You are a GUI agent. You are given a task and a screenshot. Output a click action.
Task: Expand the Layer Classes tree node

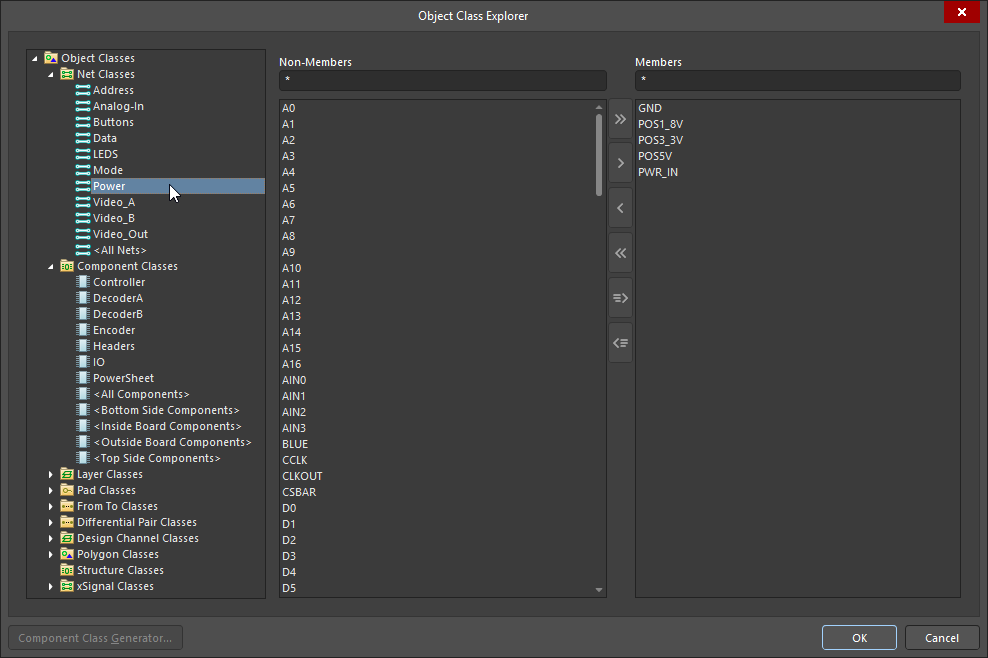52,474
